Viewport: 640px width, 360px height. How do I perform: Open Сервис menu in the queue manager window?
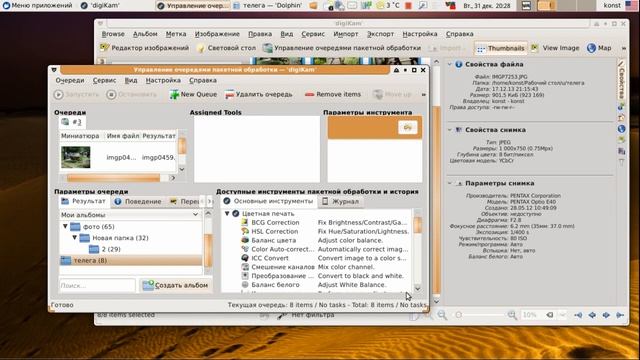[104, 80]
